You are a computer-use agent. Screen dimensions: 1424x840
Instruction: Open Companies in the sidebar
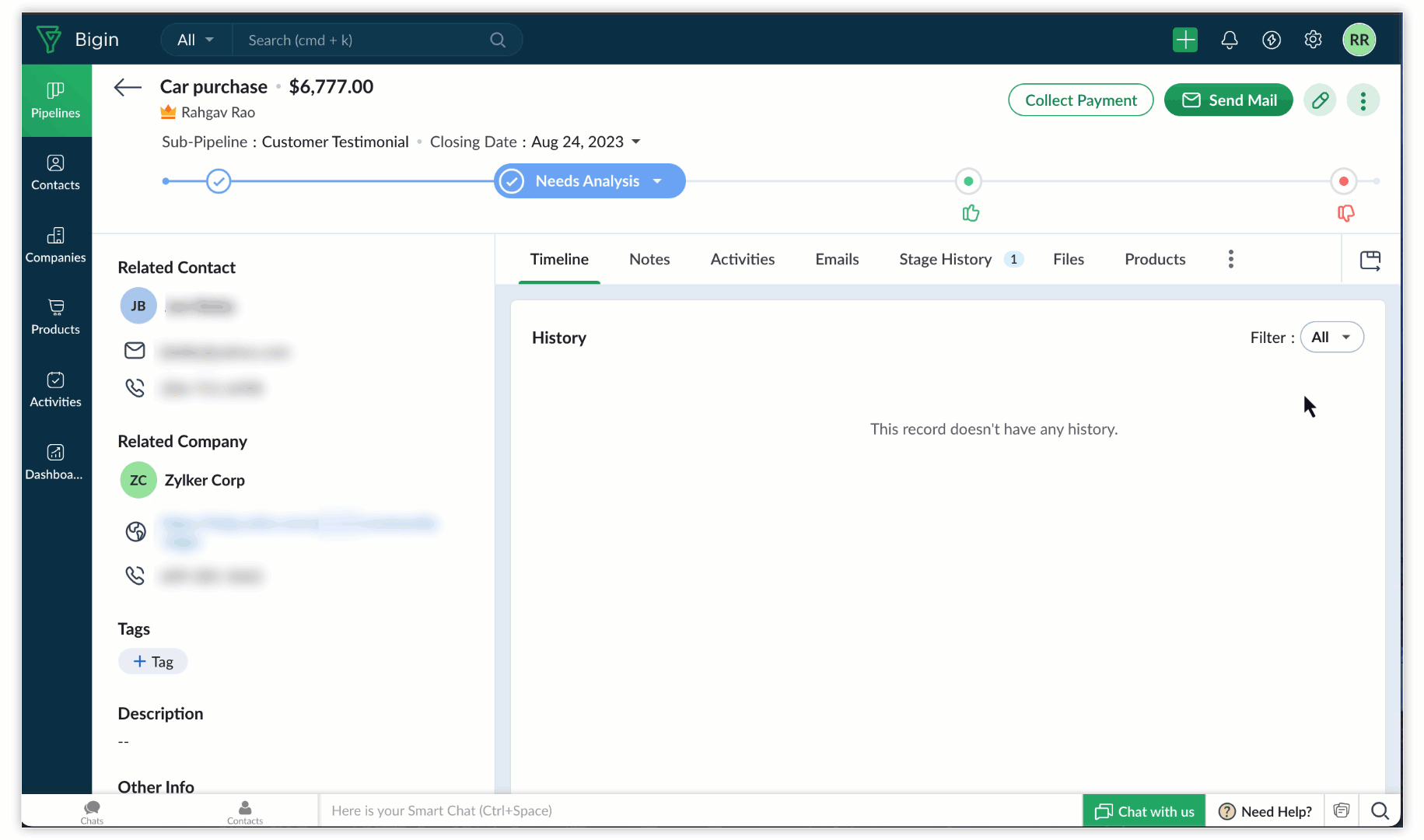click(56, 245)
